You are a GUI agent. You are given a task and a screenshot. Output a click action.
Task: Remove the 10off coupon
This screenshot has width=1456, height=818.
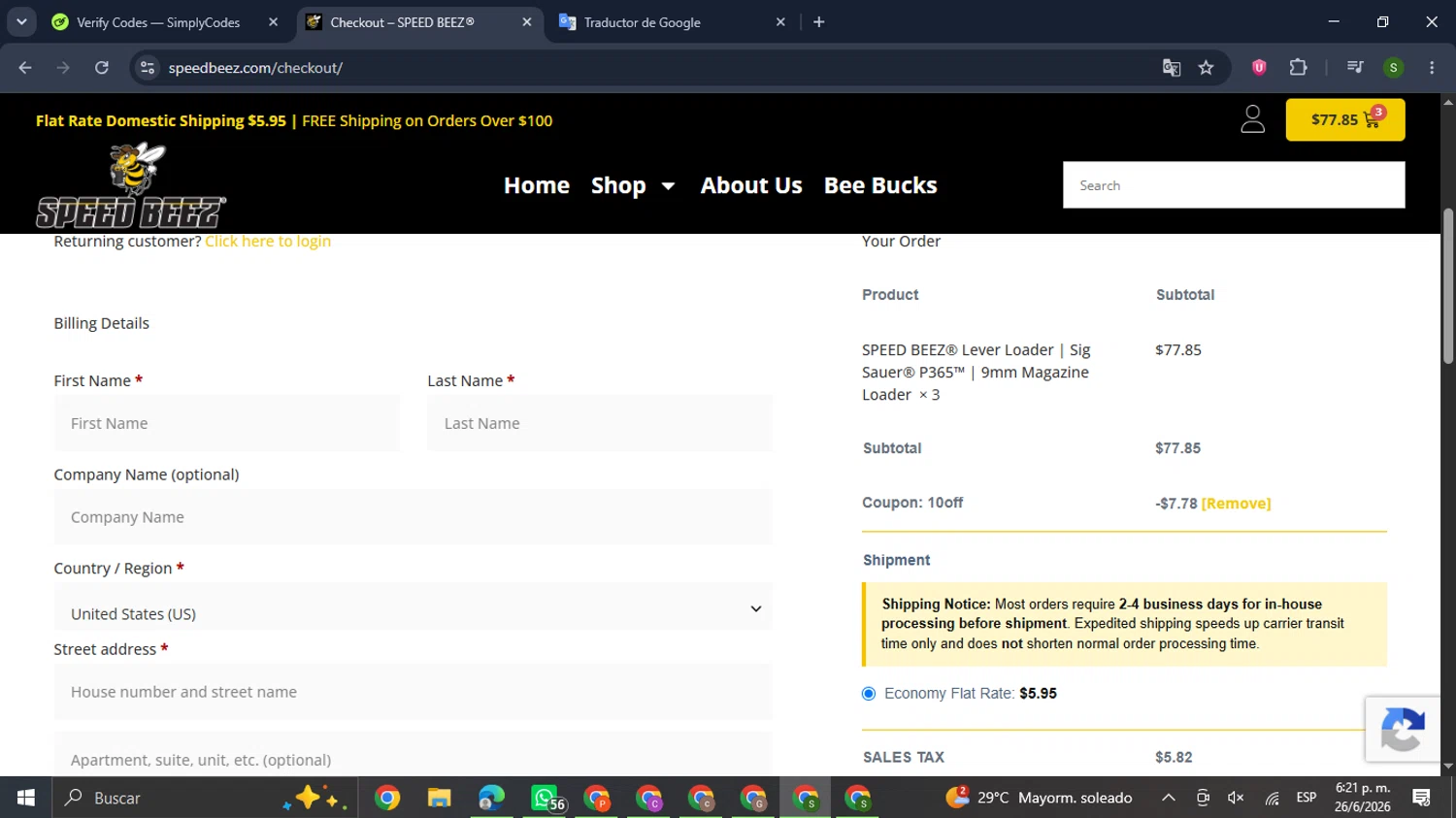(x=1236, y=504)
